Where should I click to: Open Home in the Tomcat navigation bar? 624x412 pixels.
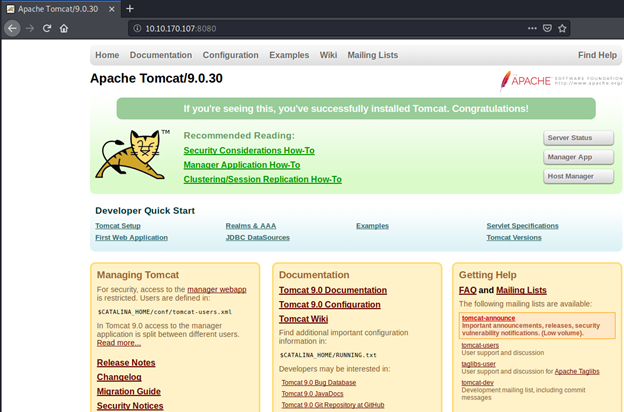107,55
